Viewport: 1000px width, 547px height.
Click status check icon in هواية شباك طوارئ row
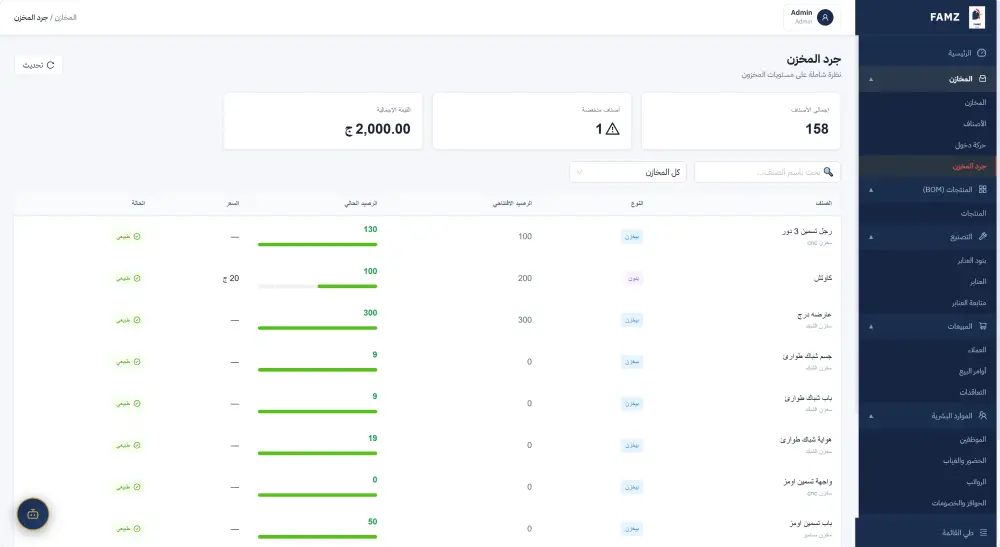click(136, 445)
